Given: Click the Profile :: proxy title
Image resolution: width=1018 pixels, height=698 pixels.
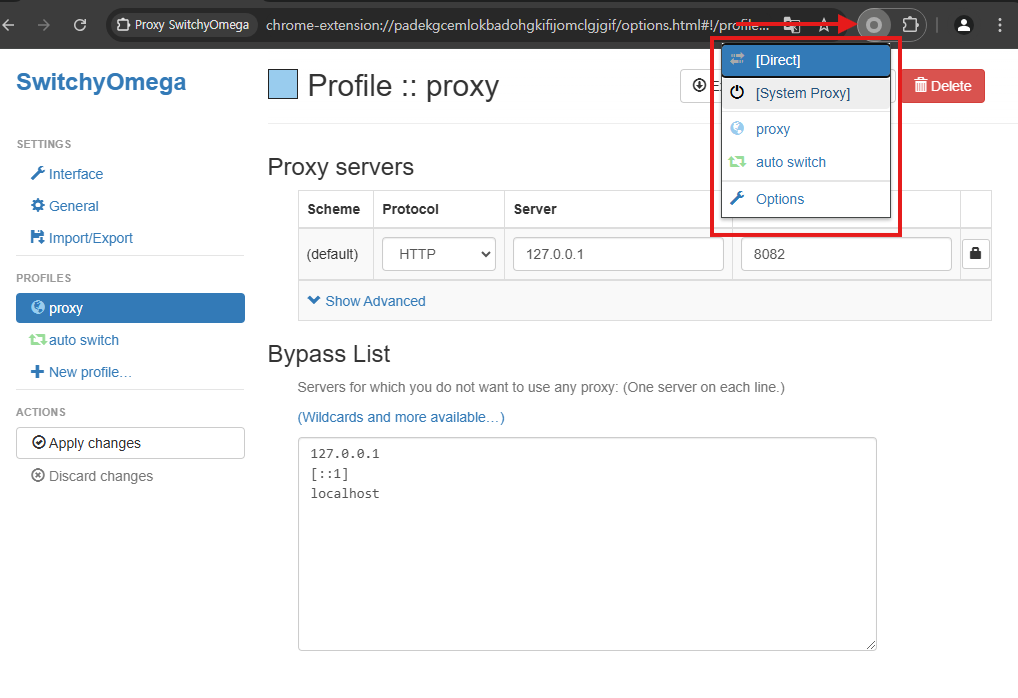Looking at the screenshot, I should pyautogui.click(x=403, y=86).
